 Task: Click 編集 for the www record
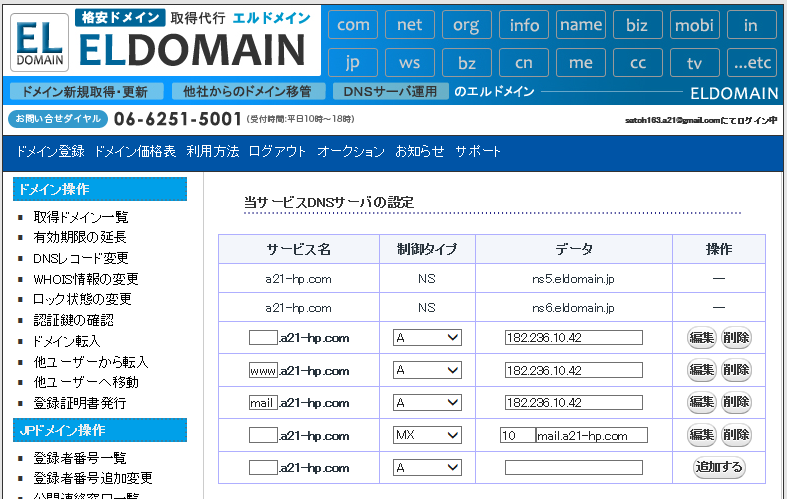(x=701, y=370)
